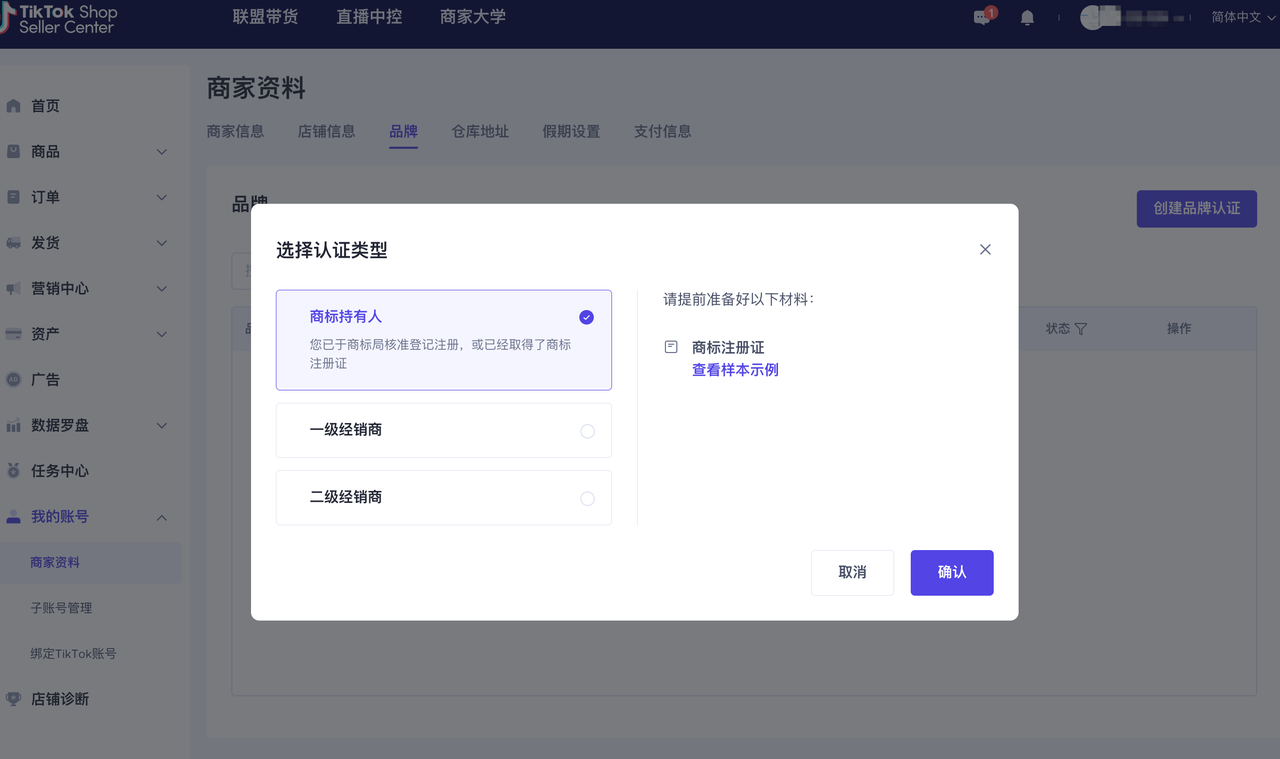1280x759 pixels.
Task: Expand the 订单 sidebar menu chevron
Action: pos(162,198)
